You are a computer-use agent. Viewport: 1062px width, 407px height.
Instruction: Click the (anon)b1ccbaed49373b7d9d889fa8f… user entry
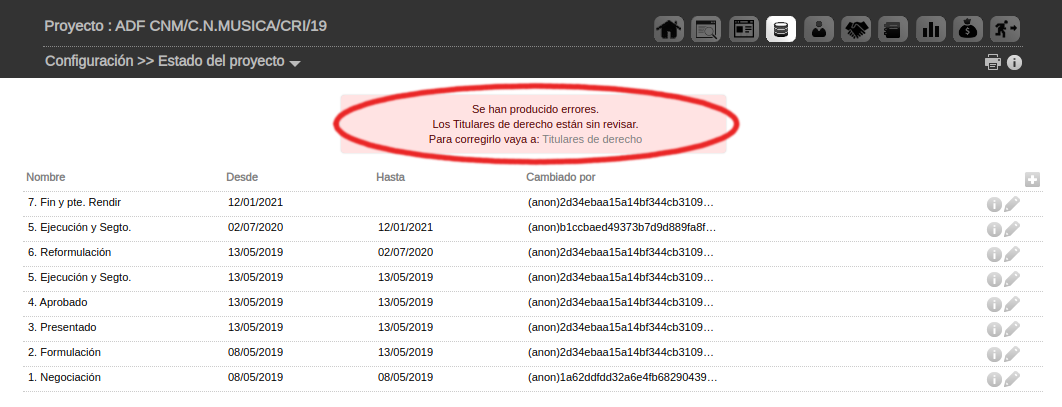click(x=622, y=228)
